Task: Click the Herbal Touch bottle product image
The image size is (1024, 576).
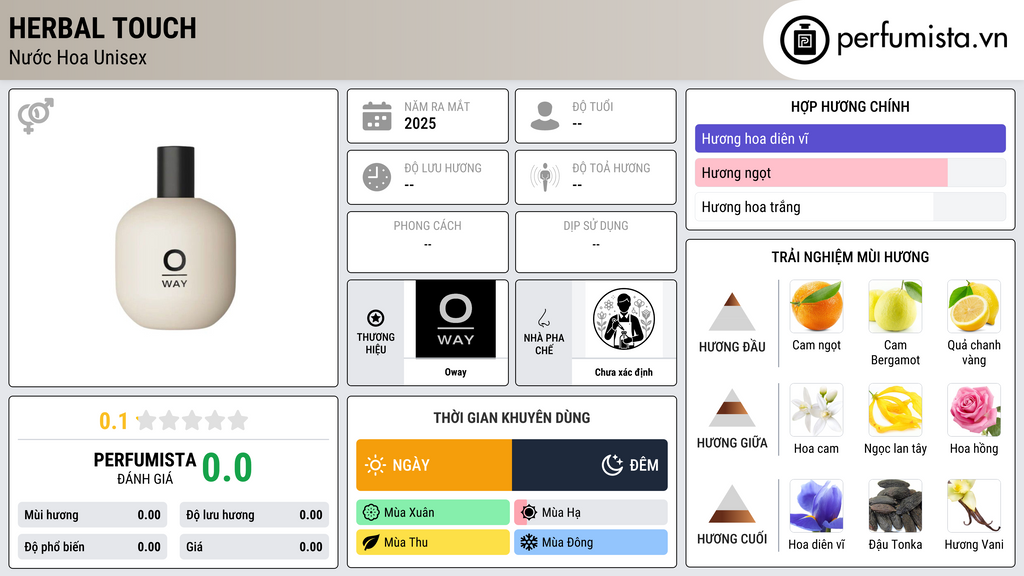Action: (x=175, y=238)
